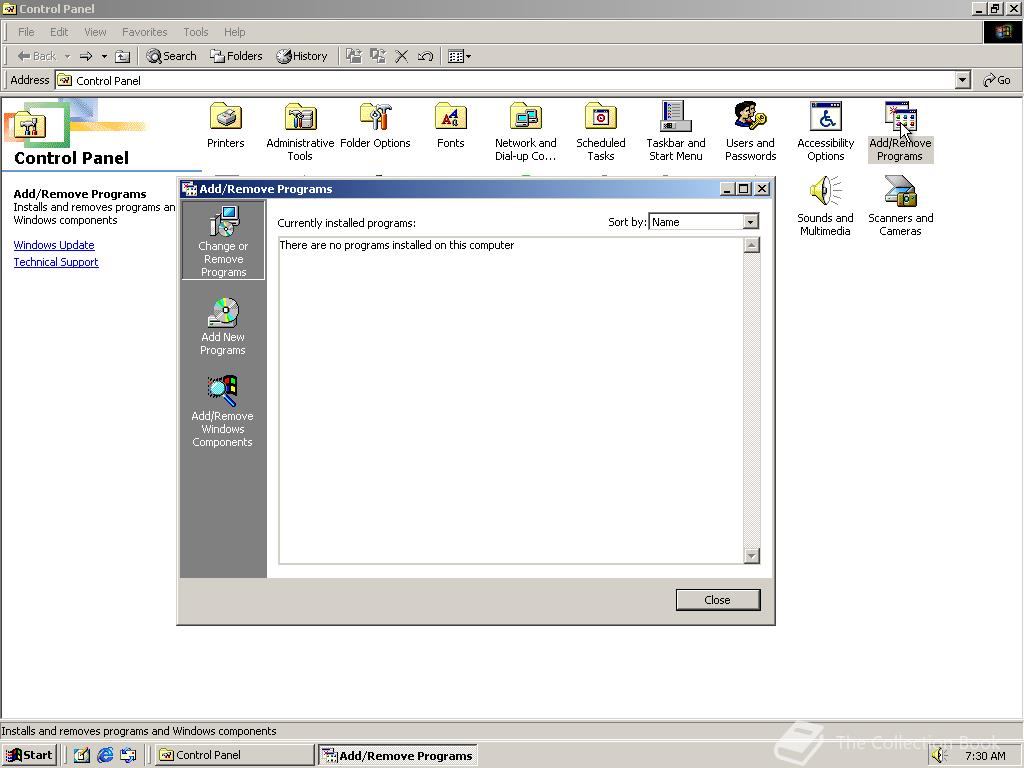Viewport: 1024px width, 768px height.
Task: Select the Folder Options icon
Action: (x=375, y=125)
